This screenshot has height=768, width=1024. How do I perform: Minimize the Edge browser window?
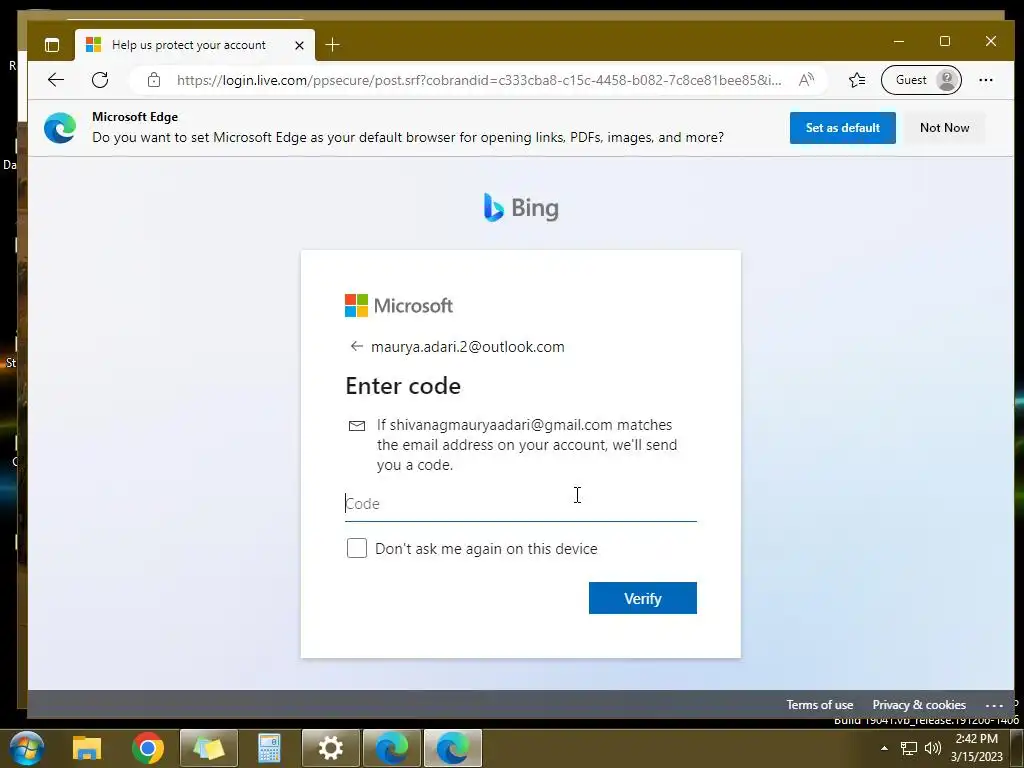point(899,41)
